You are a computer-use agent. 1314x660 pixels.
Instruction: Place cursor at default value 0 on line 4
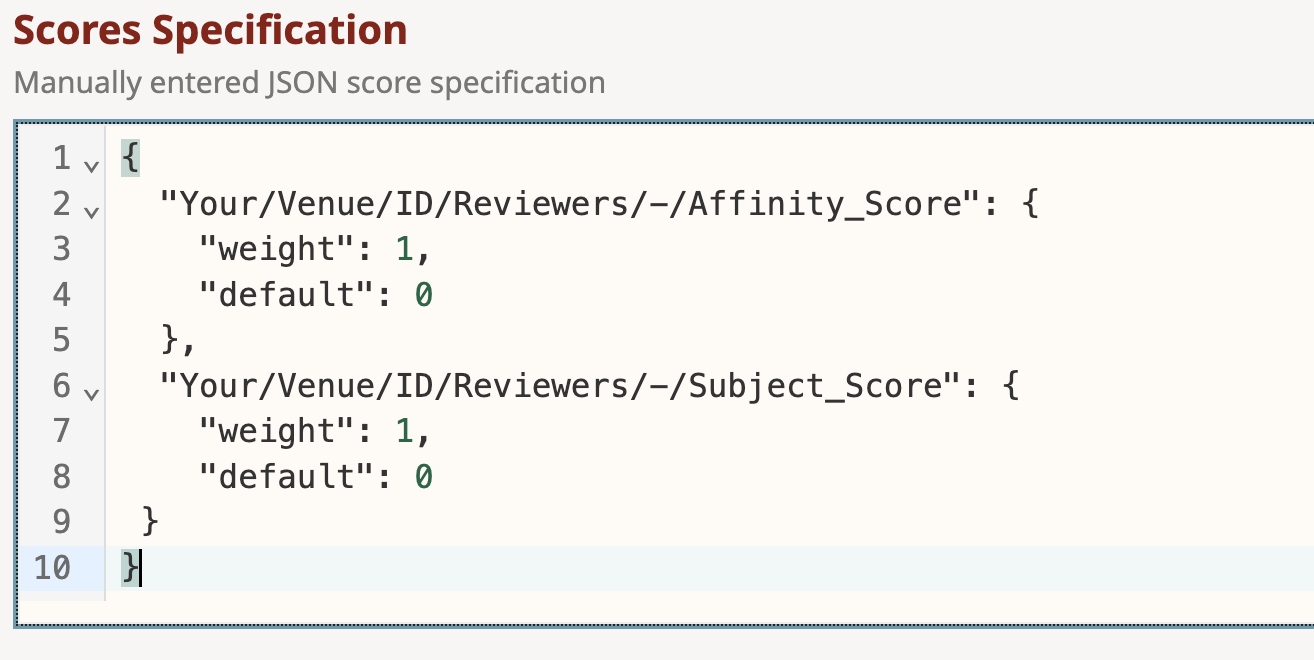(423, 295)
